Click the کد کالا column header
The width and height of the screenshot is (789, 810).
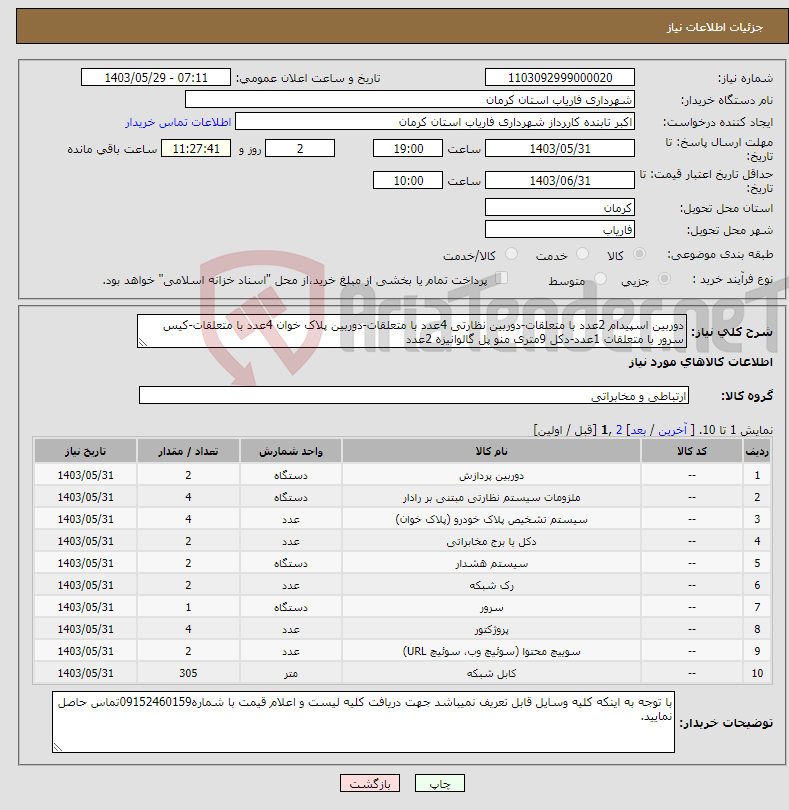[x=692, y=451]
